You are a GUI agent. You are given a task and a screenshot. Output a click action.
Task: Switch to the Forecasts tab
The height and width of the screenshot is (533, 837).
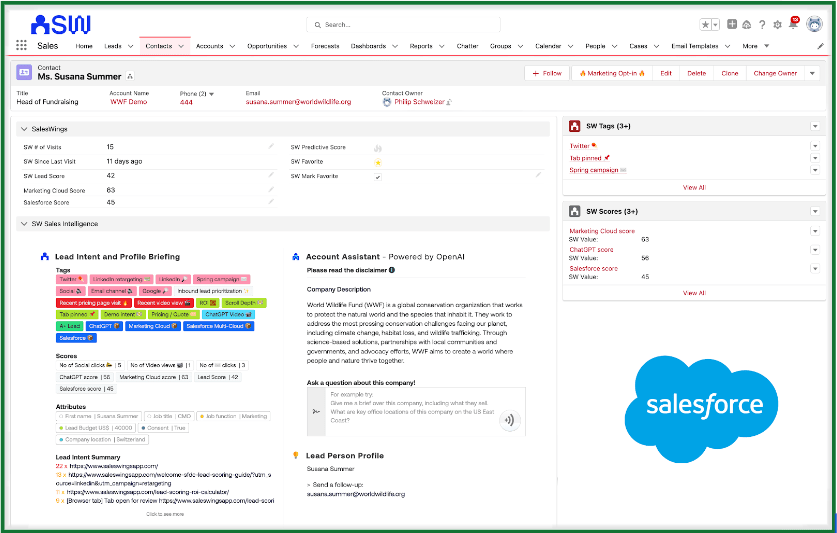click(325, 46)
